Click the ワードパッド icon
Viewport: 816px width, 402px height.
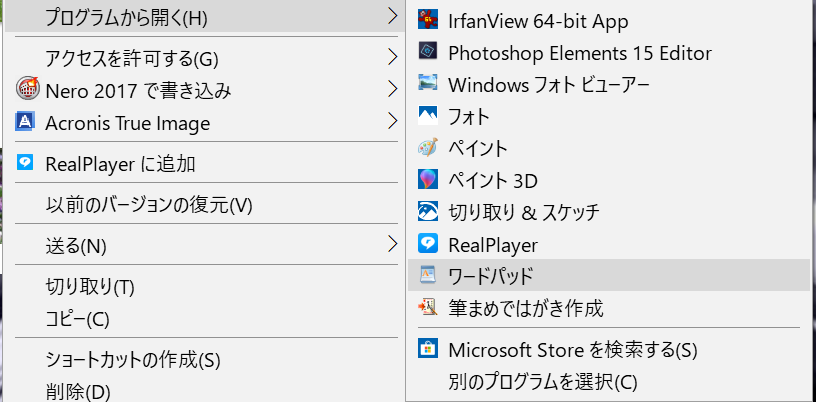428,275
